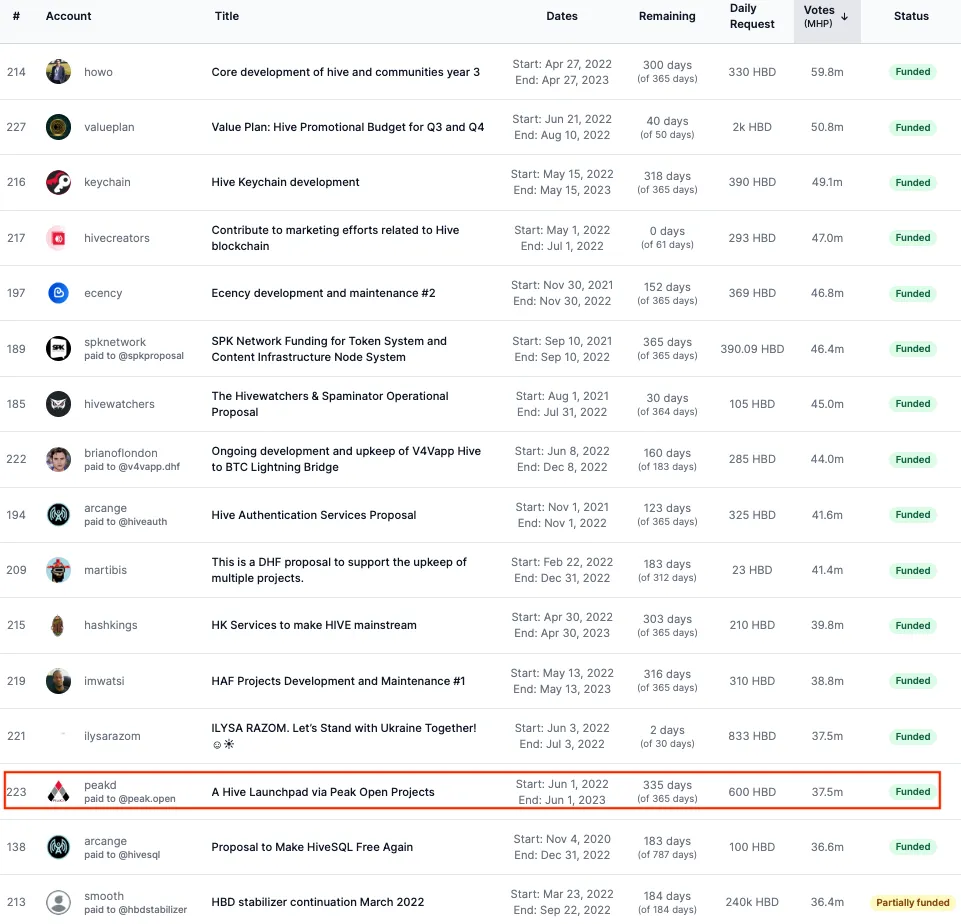Click the '2 days' remaining value
Image resolution: width=961 pixels, height=924 pixels.
[x=667, y=730]
